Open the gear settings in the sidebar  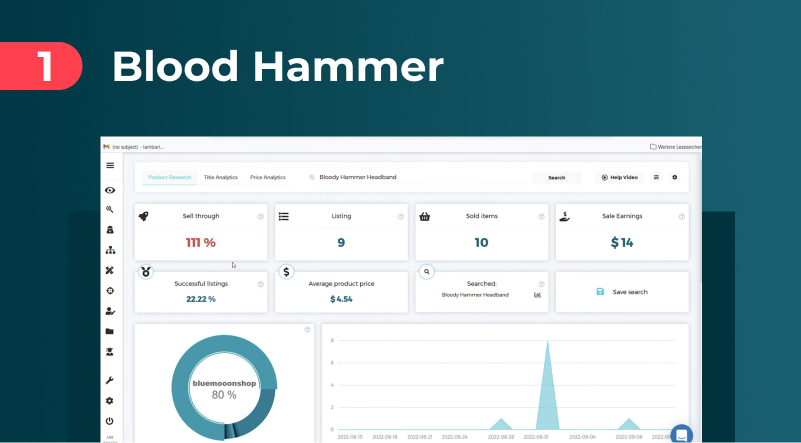[x=110, y=401]
